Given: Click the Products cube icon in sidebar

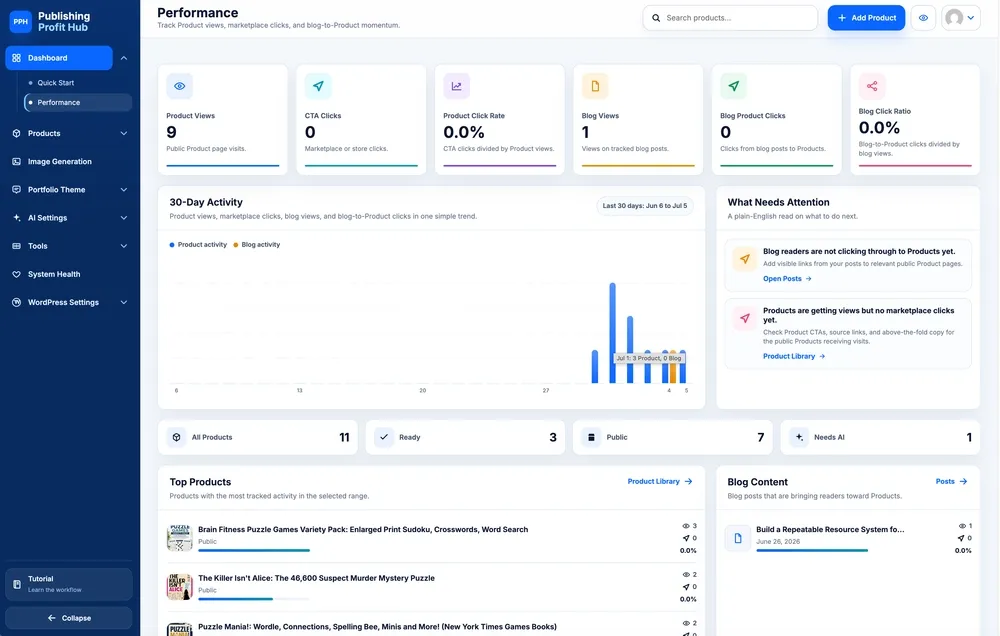Looking at the screenshot, I should pos(17,133).
